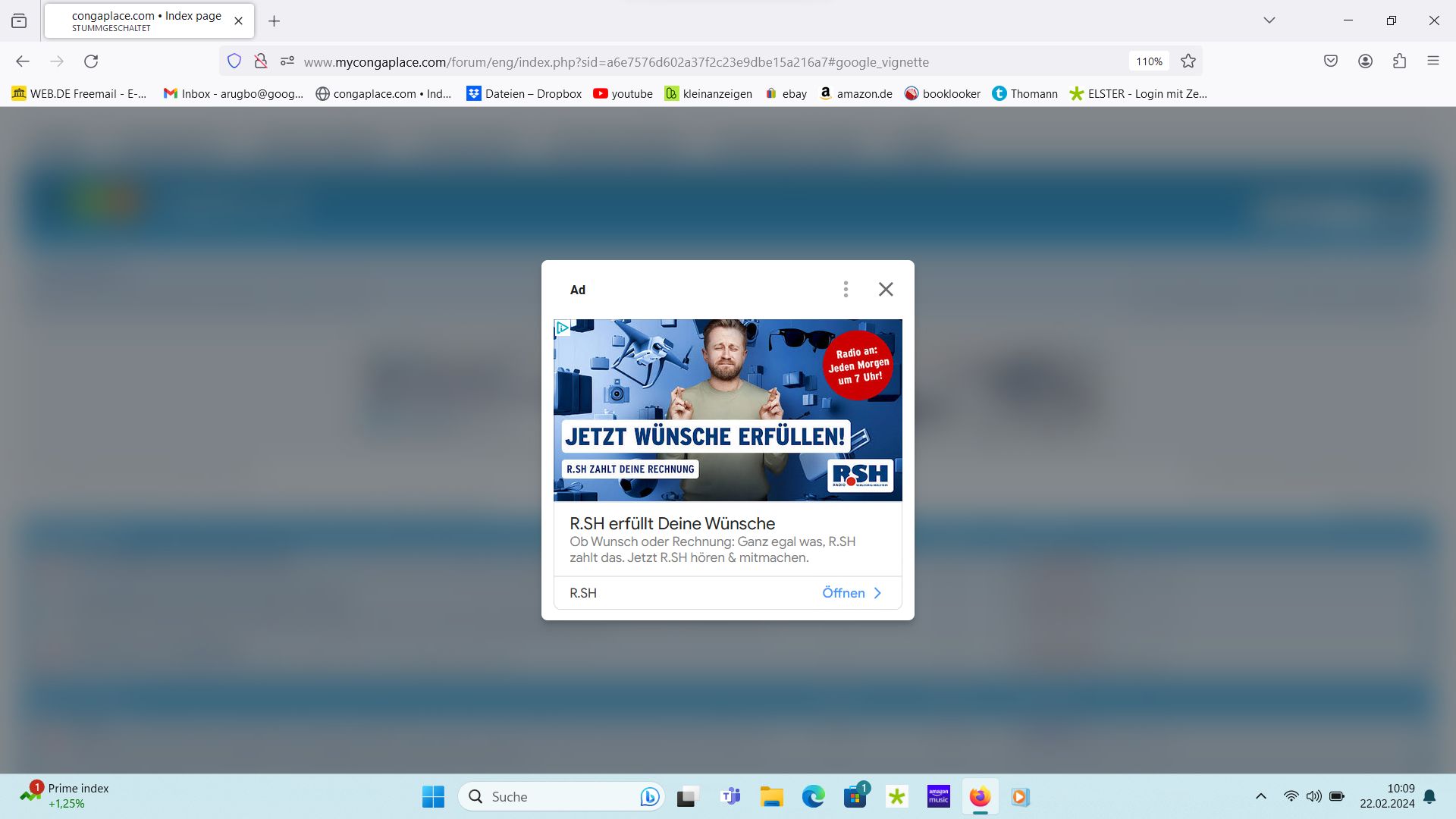This screenshot has width=1456, height=819.
Task: Open Save to Pocket
Action: [1331, 61]
